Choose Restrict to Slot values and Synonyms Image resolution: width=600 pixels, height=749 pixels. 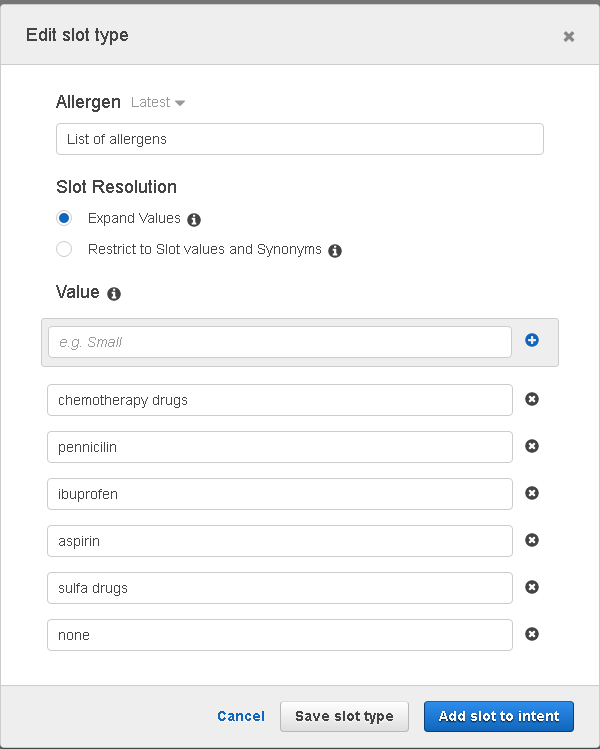[64, 249]
